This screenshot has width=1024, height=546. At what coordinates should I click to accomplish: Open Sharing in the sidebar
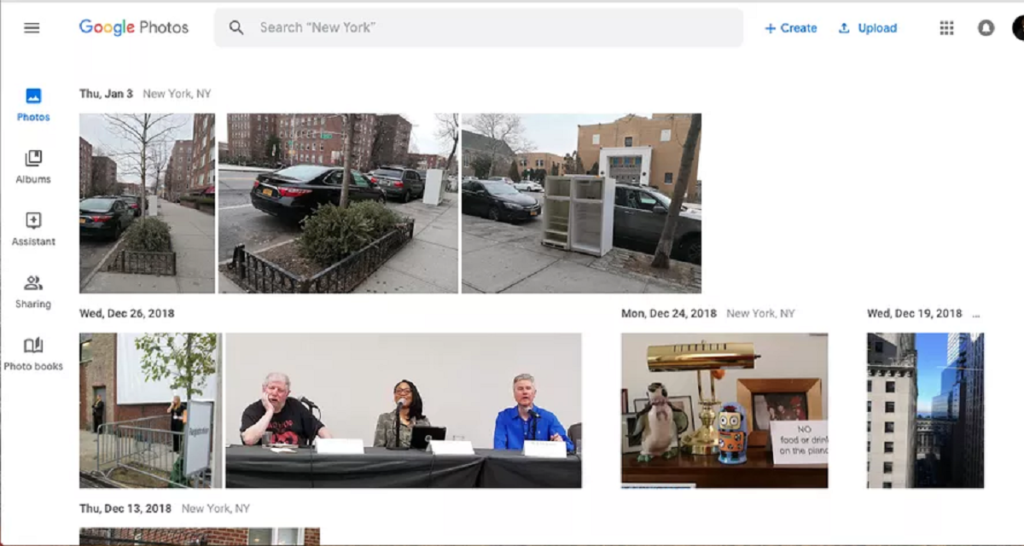point(33,290)
